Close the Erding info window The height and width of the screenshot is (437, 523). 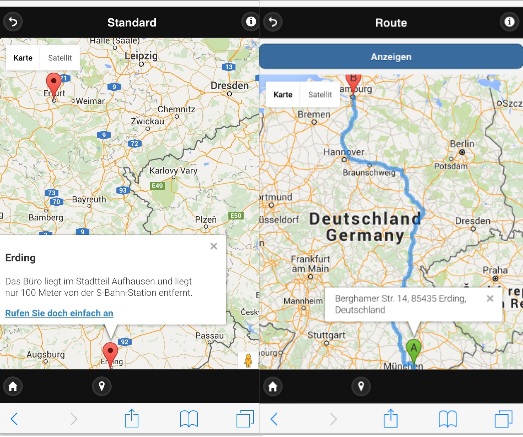[x=214, y=246]
